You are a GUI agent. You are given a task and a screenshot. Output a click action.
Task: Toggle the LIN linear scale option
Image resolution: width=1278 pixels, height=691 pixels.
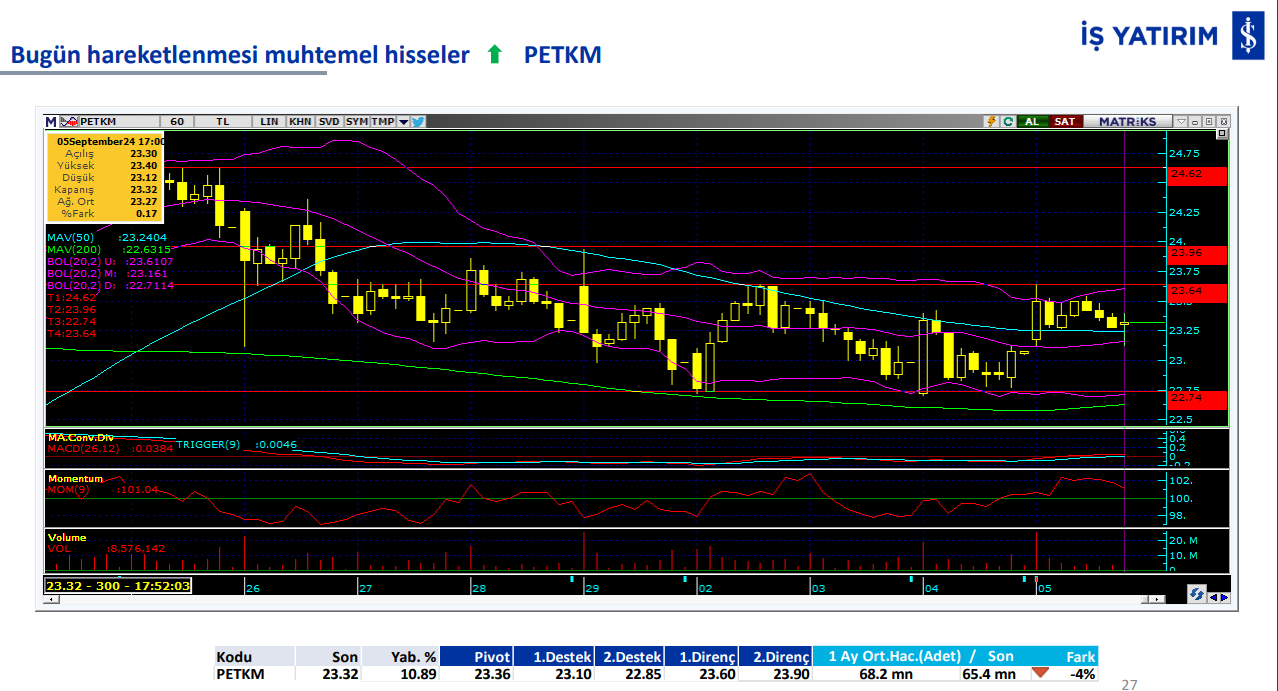(269, 121)
